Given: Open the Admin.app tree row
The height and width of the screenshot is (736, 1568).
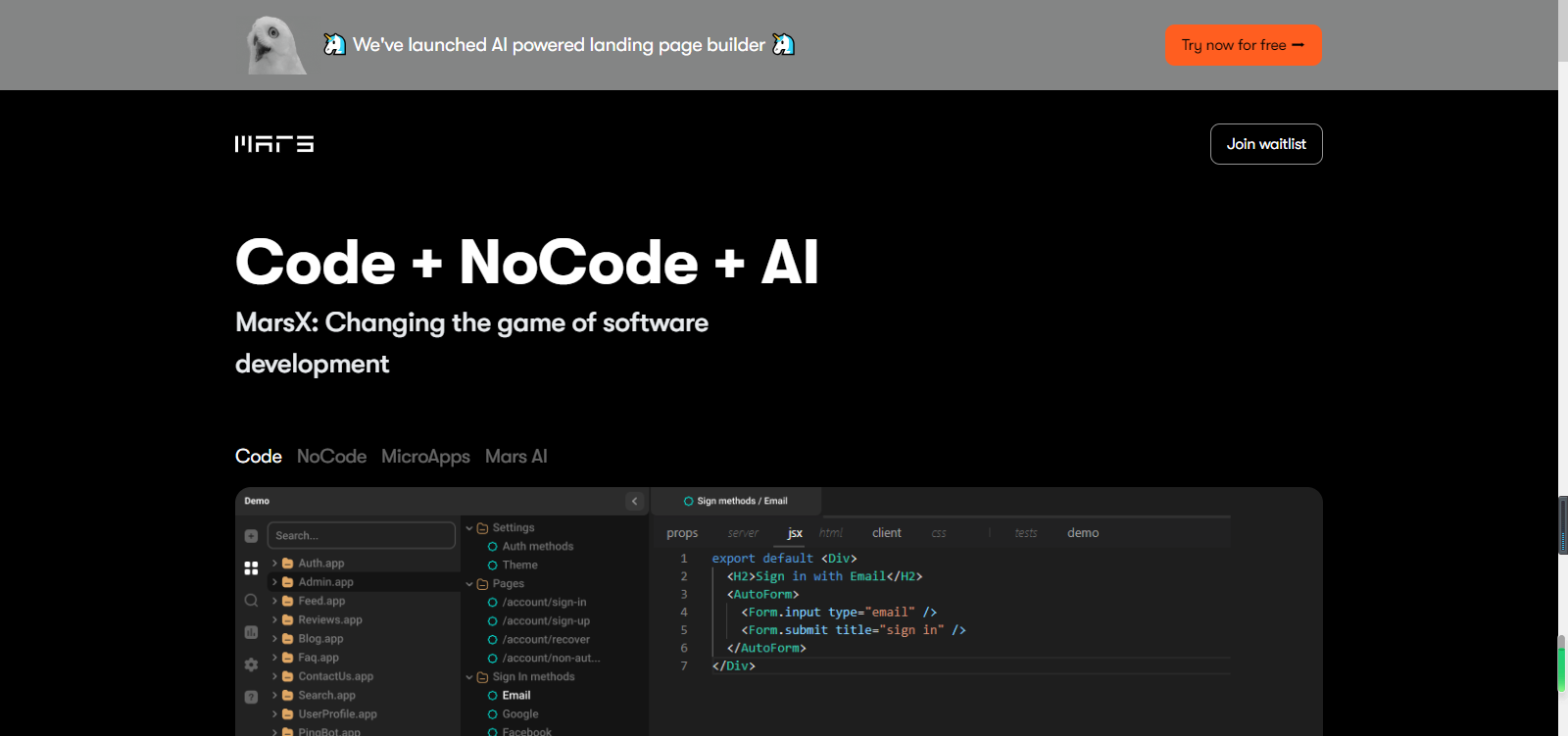Looking at the screenshot, I should [364, 582].
